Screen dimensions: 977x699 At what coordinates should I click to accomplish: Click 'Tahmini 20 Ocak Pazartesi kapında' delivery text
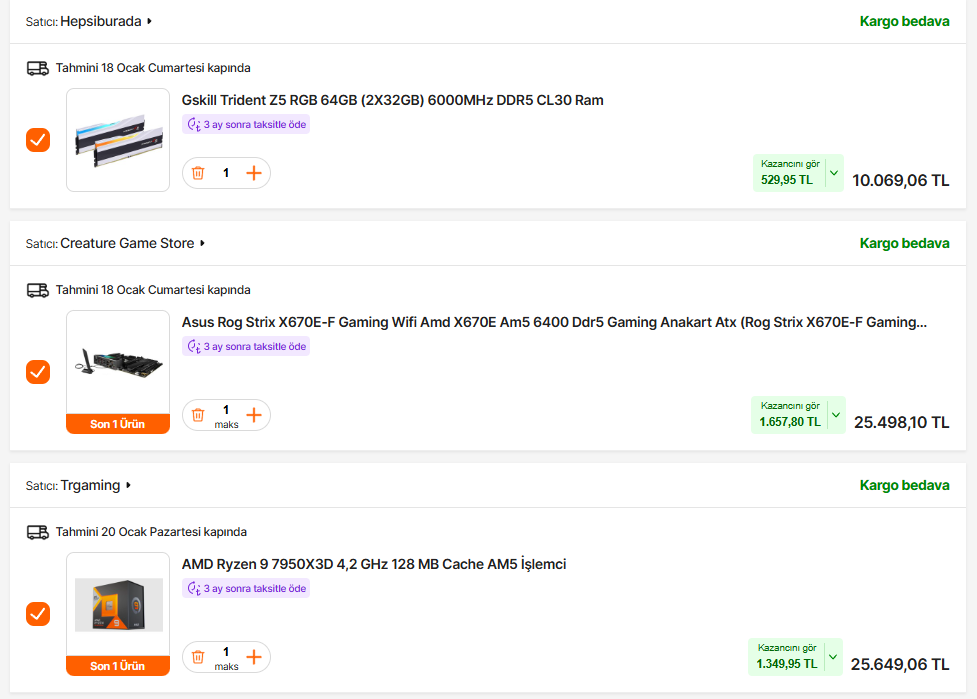(x=151, y=532)
